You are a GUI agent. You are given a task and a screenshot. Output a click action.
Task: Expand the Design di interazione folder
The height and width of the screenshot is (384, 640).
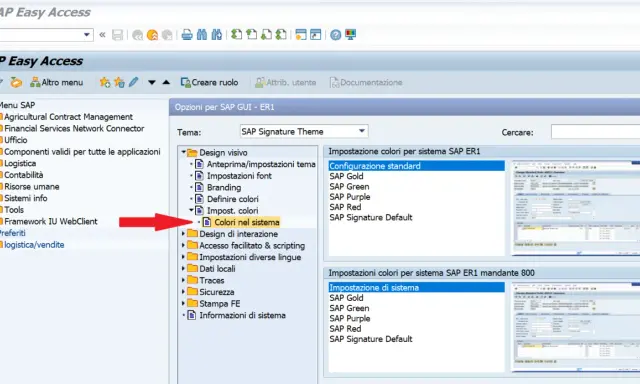pos(184,234)
